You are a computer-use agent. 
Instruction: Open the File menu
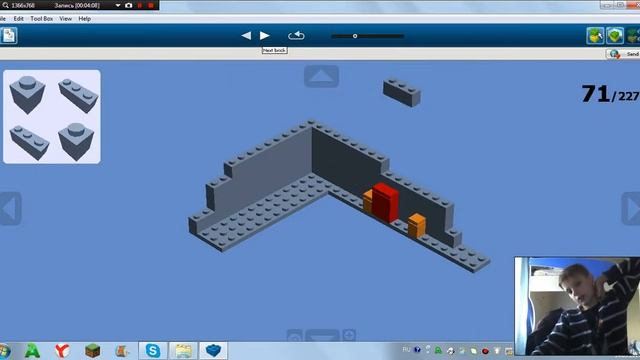click(3, 19)
